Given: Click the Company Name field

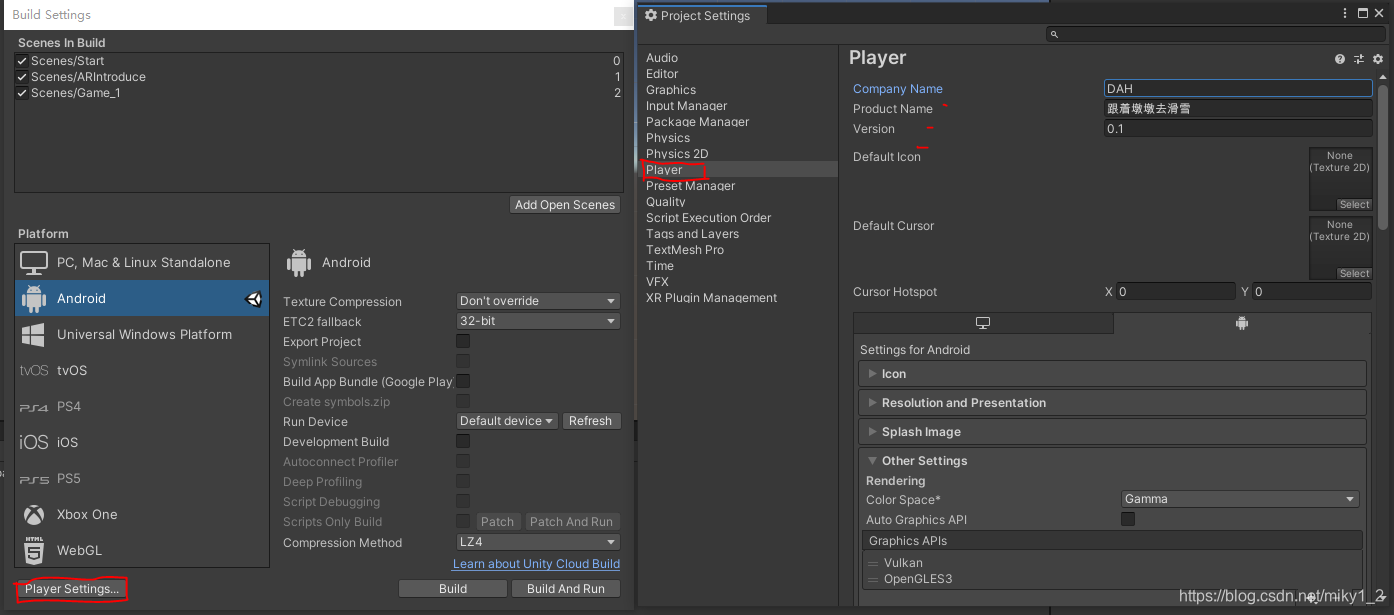Looking at the screenshot, I should click(1238, 89).
